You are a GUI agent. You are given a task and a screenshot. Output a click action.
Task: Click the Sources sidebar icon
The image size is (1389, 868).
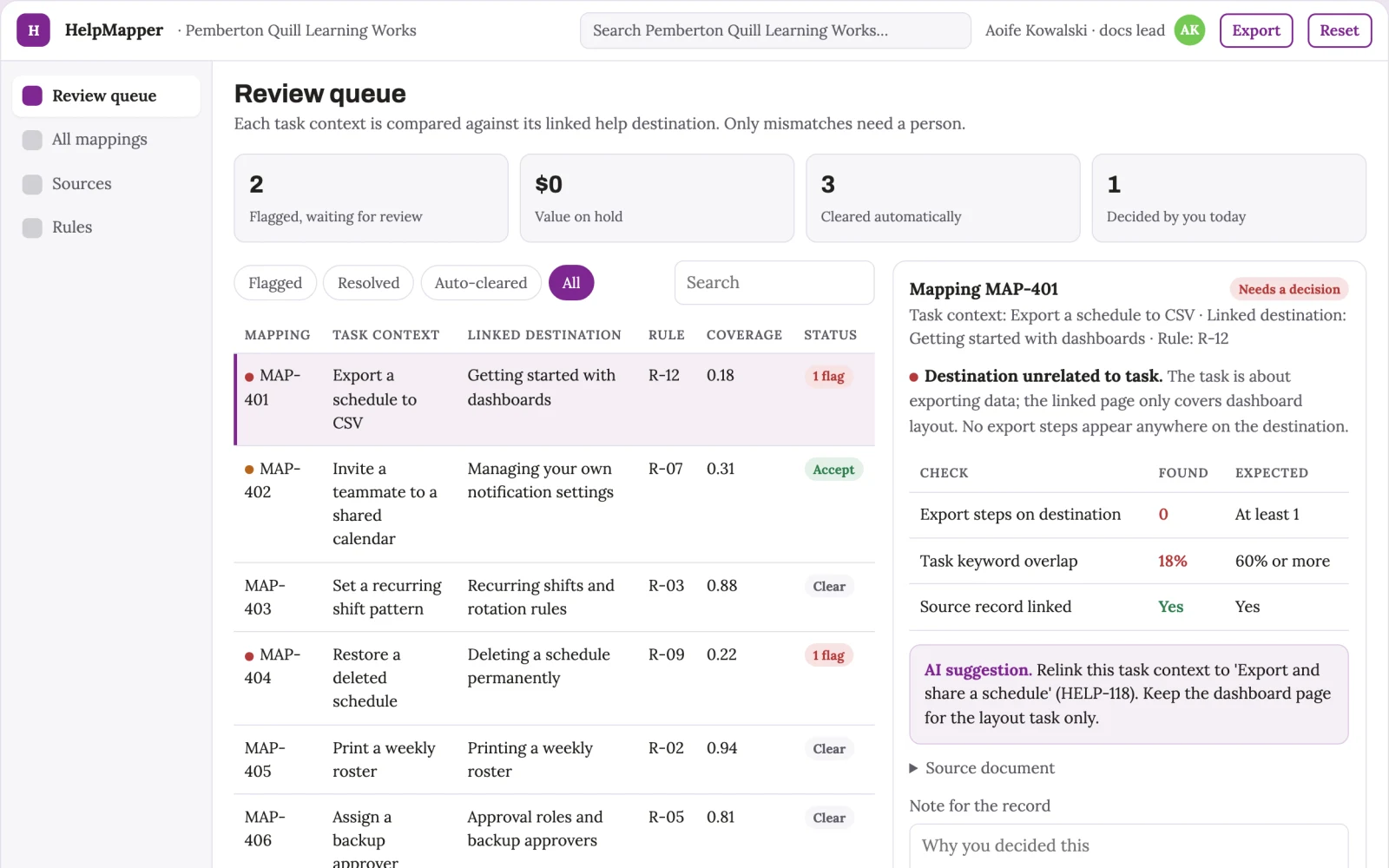click(32, 184)
